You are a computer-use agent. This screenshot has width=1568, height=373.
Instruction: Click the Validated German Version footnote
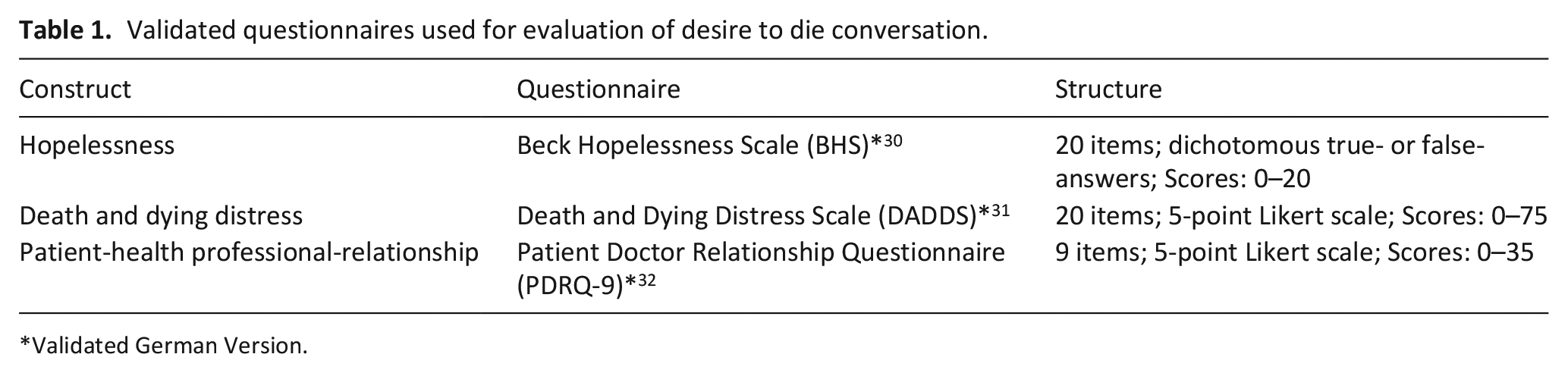point(164,346)
